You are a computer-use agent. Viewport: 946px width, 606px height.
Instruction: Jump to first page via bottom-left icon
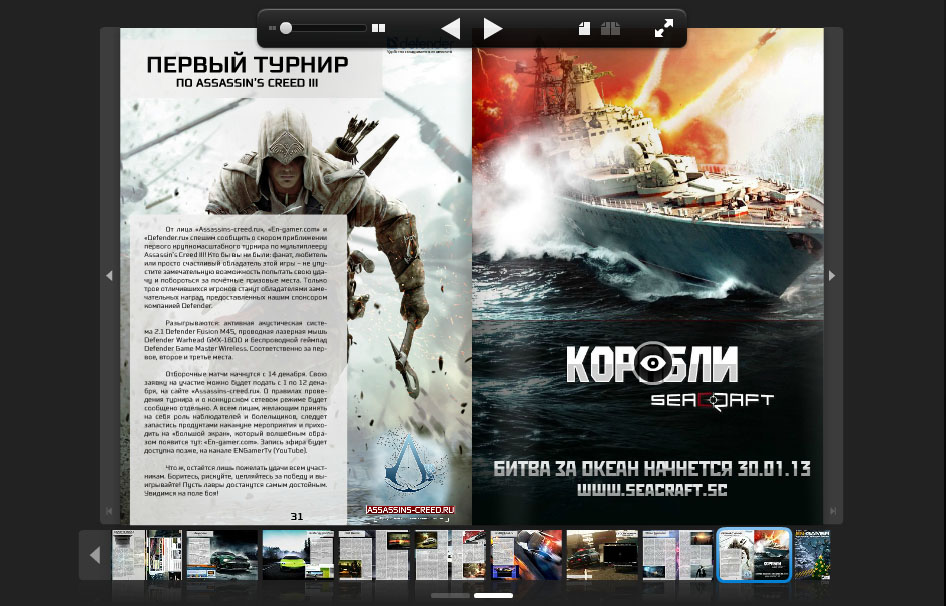(109, 511)
